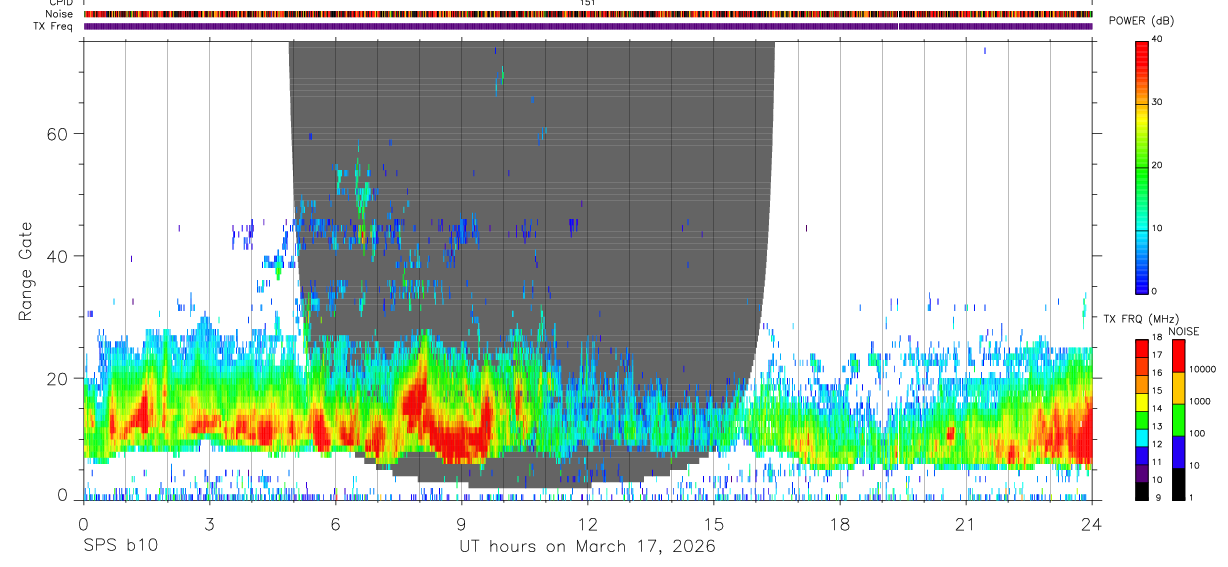
Task: Click the green 100 noise legend swatch
Action: (x=1177, y=419)
